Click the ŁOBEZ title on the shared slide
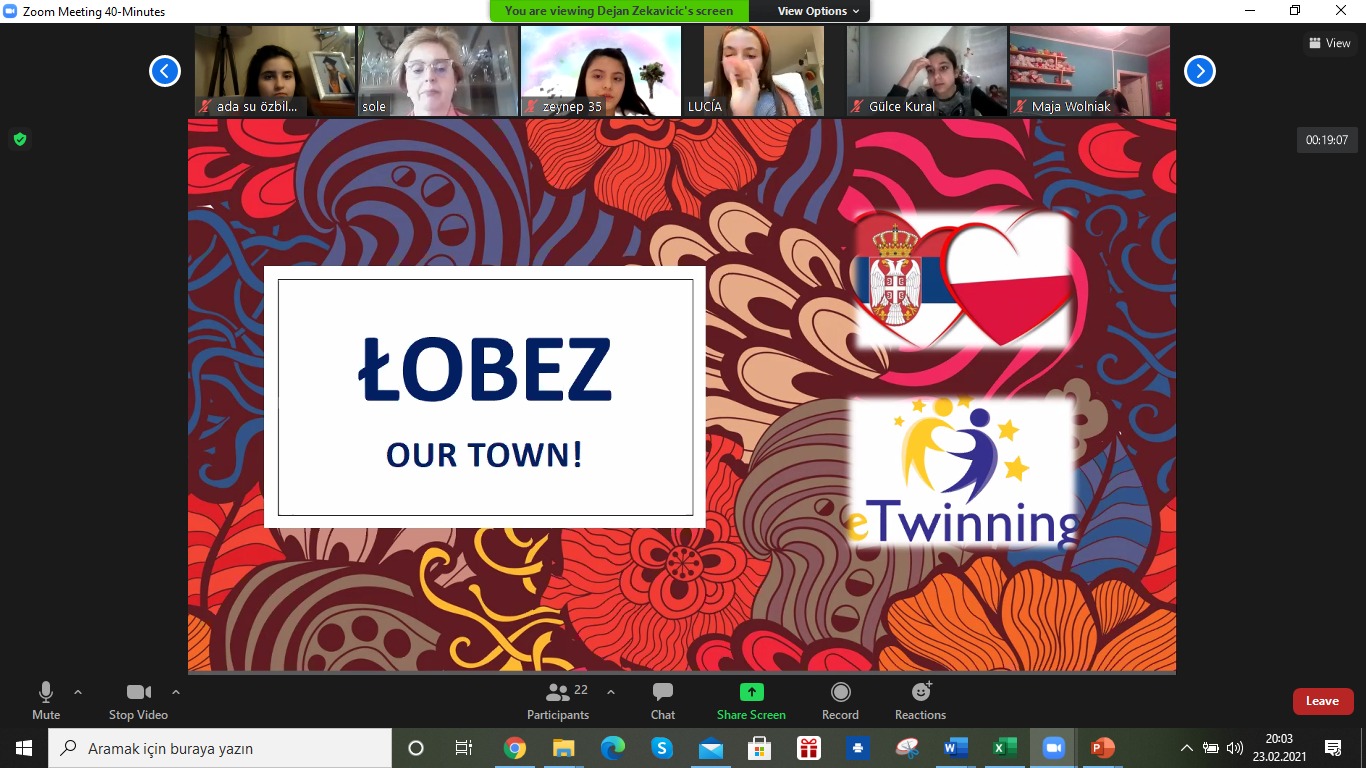The width and height of the screenshot is (1366, 768). click(485, 368)
